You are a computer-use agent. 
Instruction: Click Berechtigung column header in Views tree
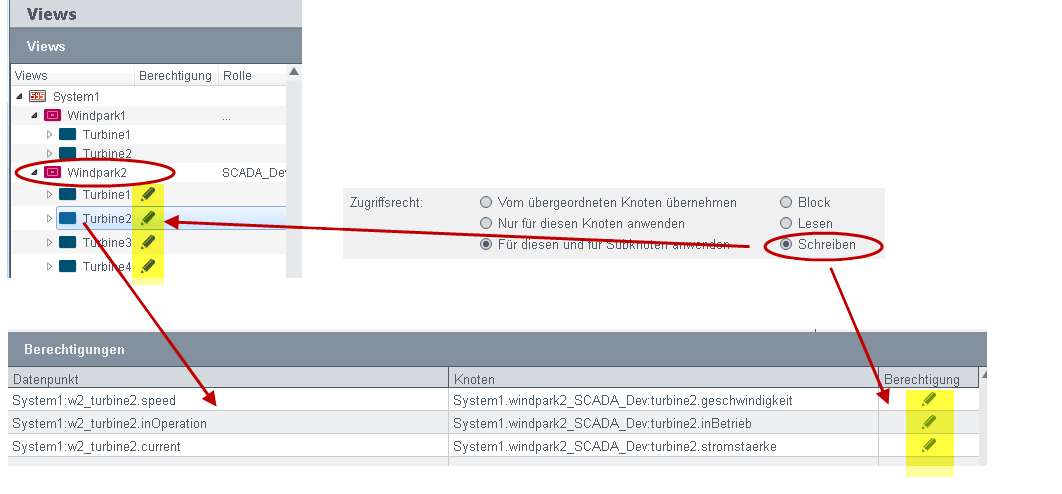click(176, 75)
